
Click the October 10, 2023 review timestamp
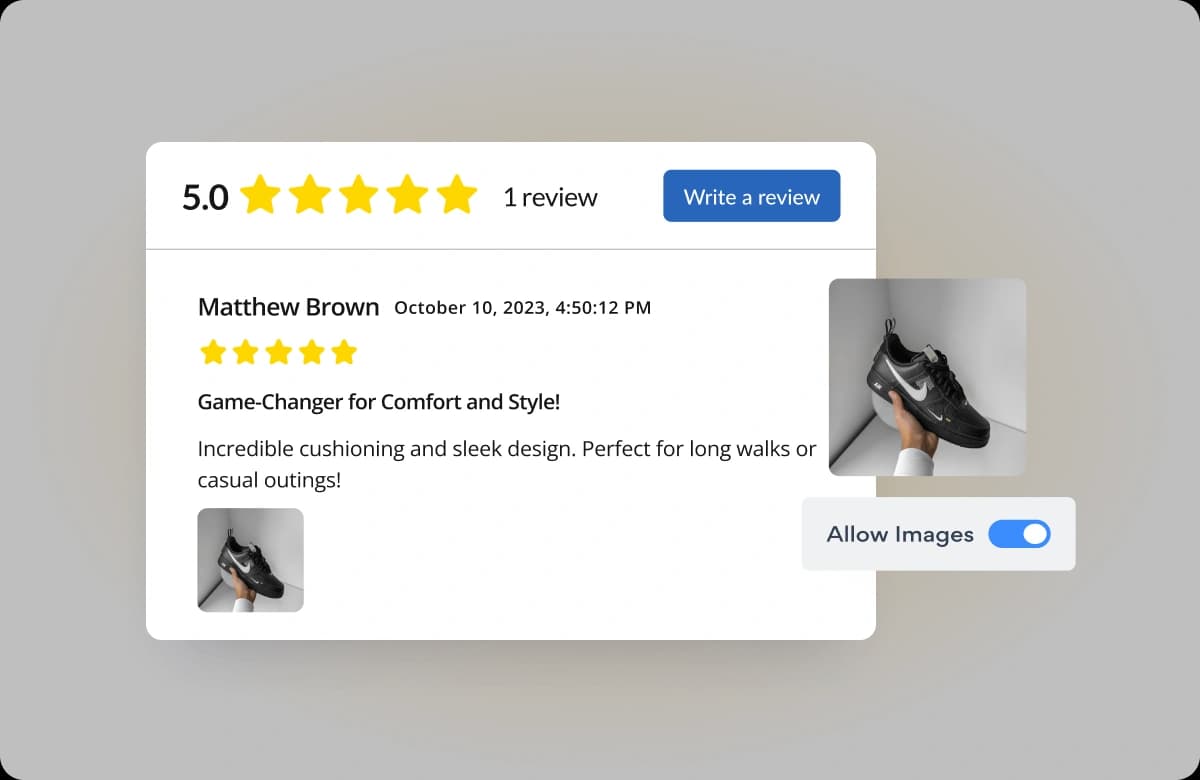[523, 308]
